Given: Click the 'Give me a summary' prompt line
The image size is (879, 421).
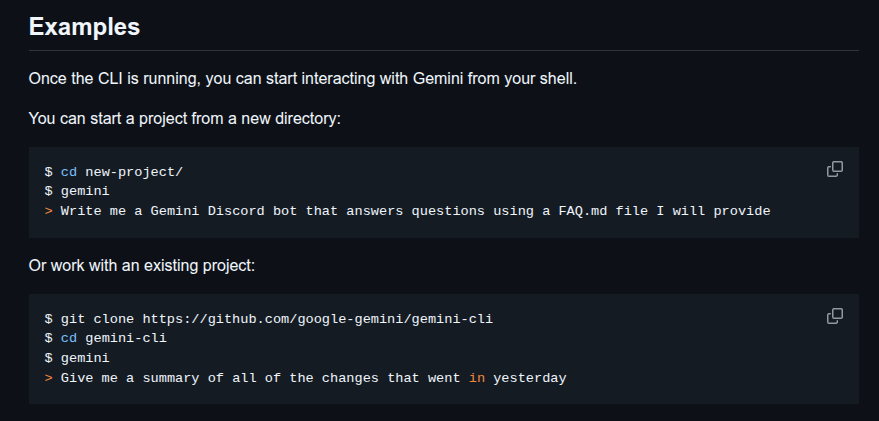Looking at the screenshot, I should 306,378.
